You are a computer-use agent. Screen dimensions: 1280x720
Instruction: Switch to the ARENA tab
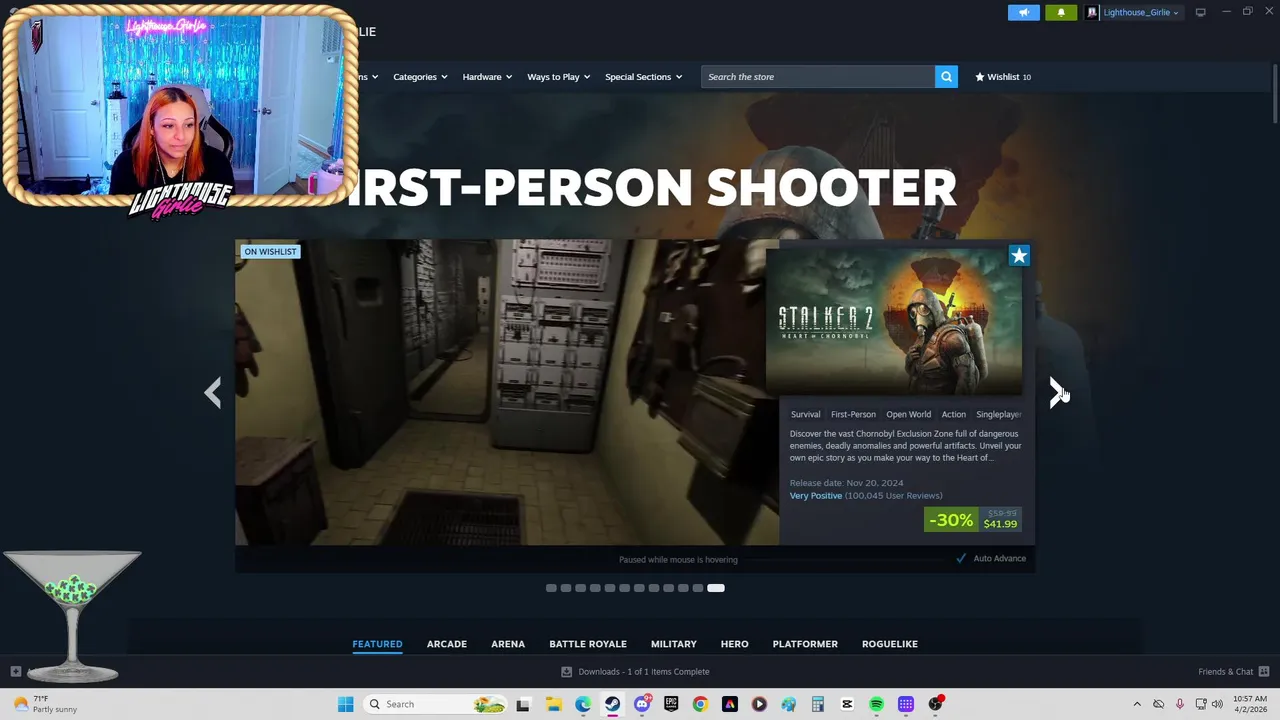click(508, 644)
